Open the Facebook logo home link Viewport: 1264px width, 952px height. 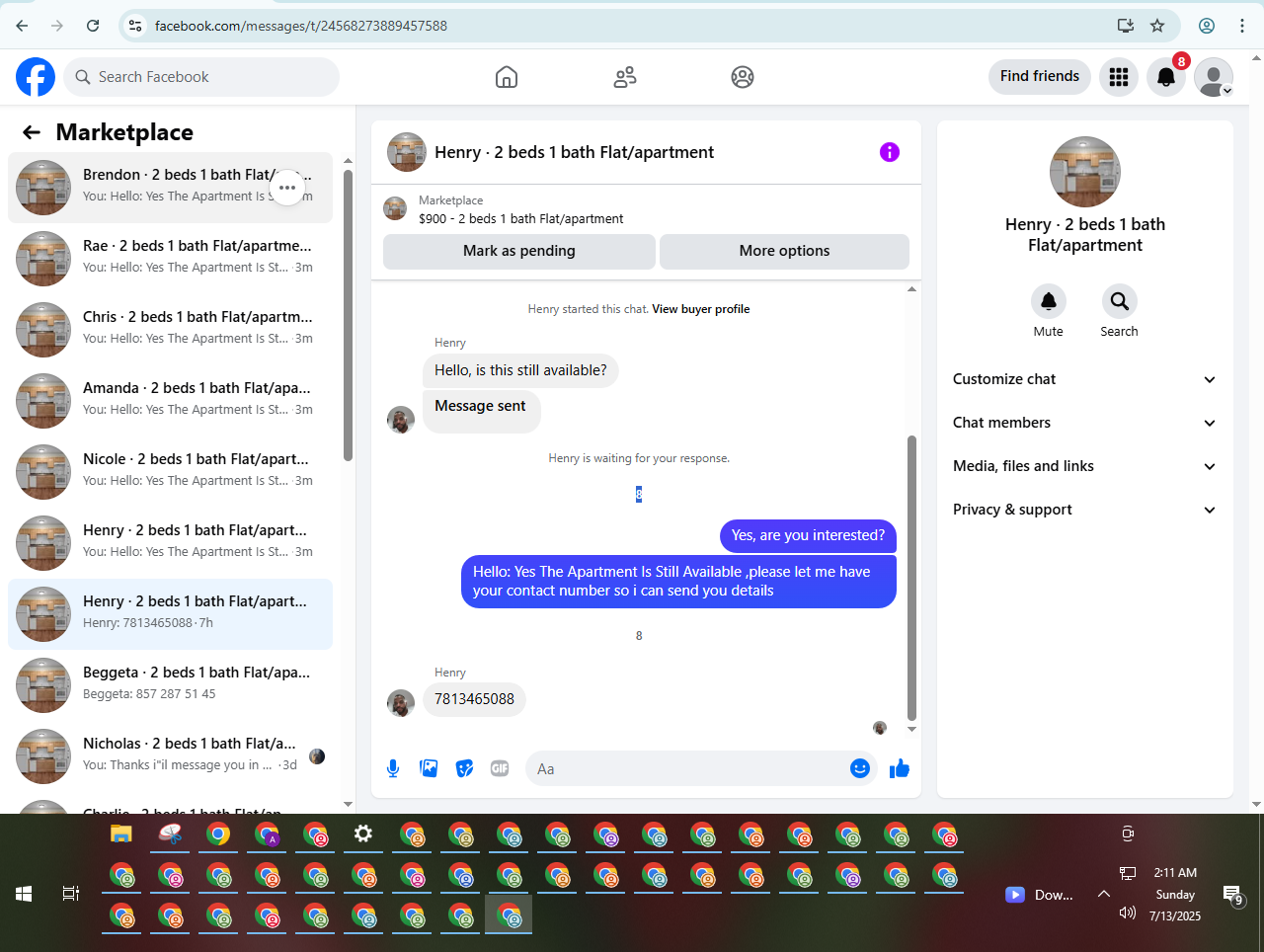pos(36,77)
